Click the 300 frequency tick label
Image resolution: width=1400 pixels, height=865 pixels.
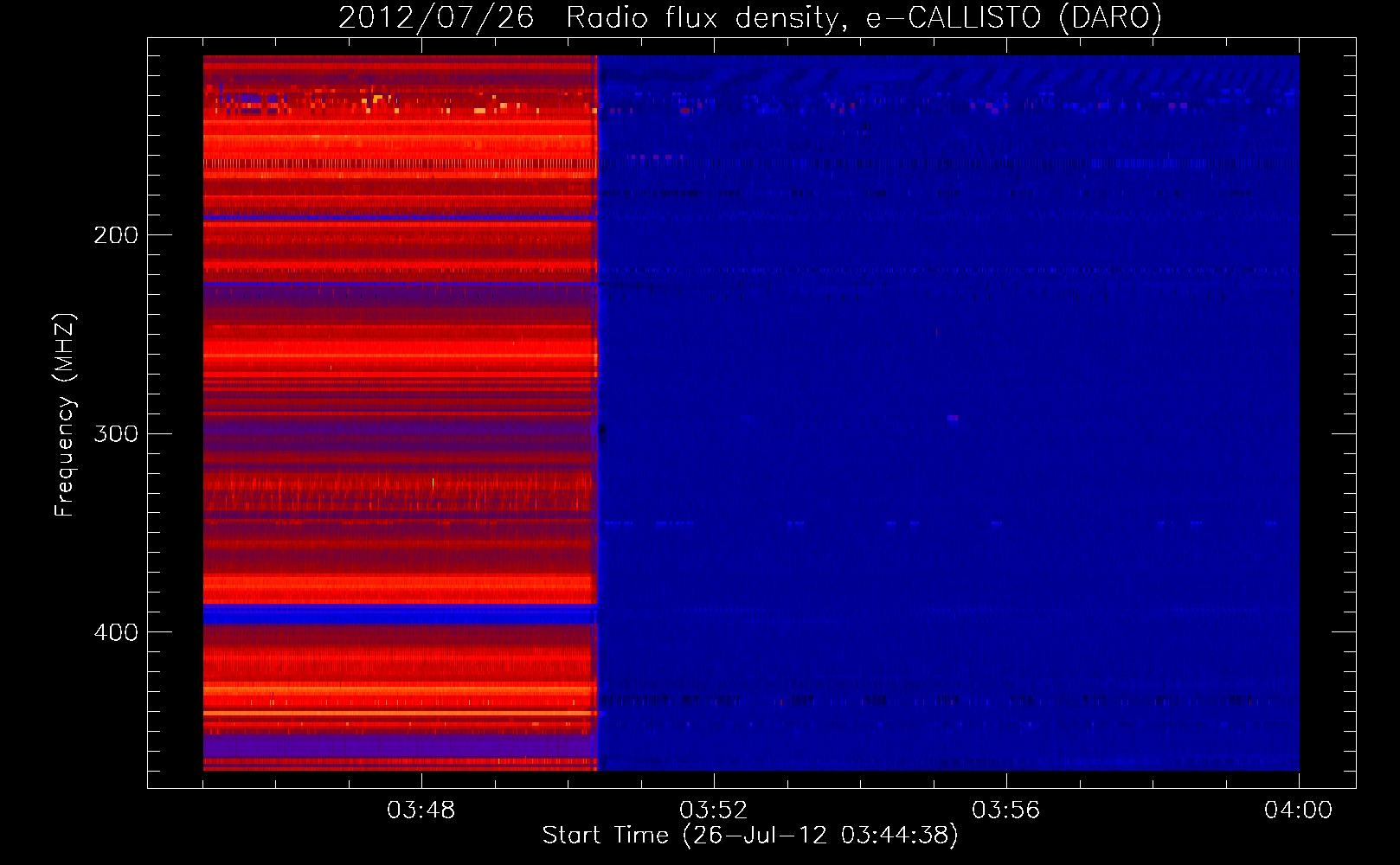click(116, 433)
